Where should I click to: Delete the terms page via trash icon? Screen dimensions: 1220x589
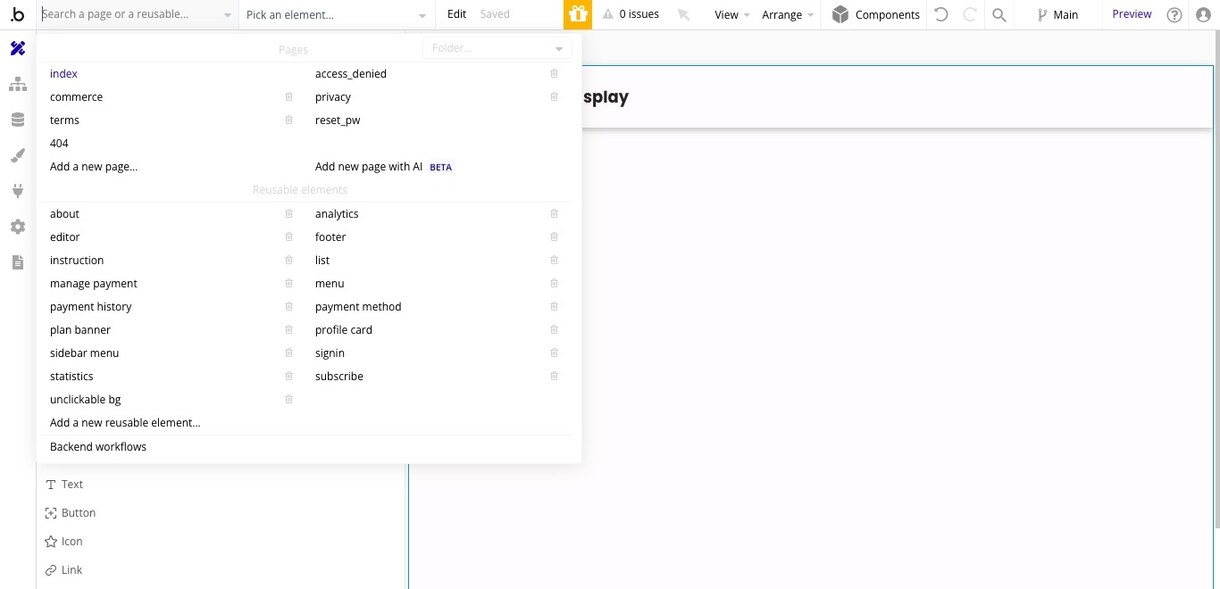(289, 120)
